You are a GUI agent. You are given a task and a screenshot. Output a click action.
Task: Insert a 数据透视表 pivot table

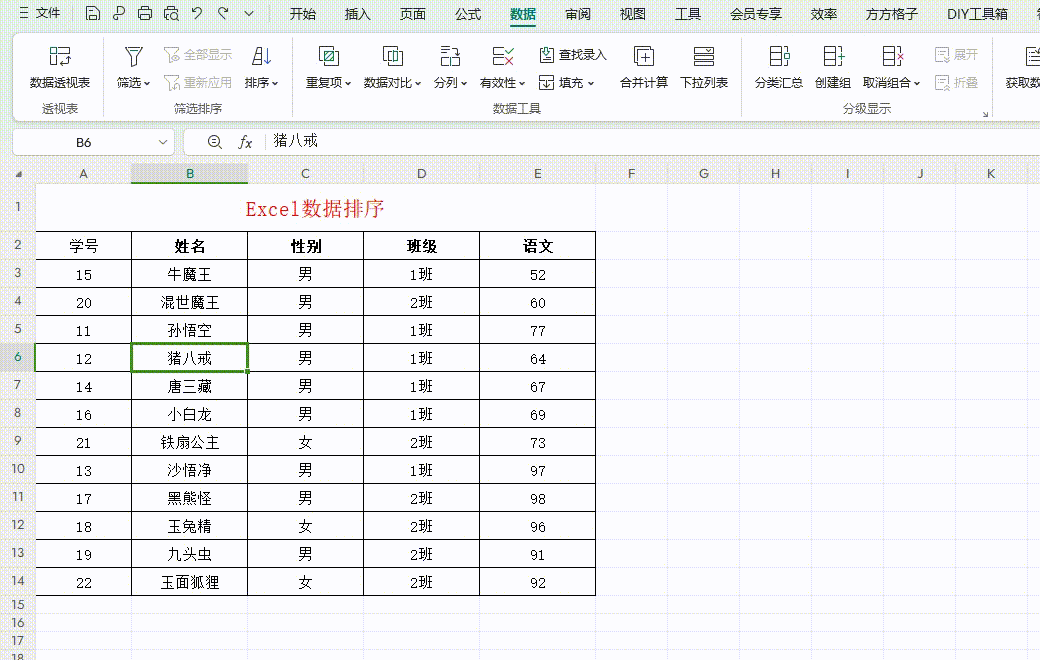[60, 66]
